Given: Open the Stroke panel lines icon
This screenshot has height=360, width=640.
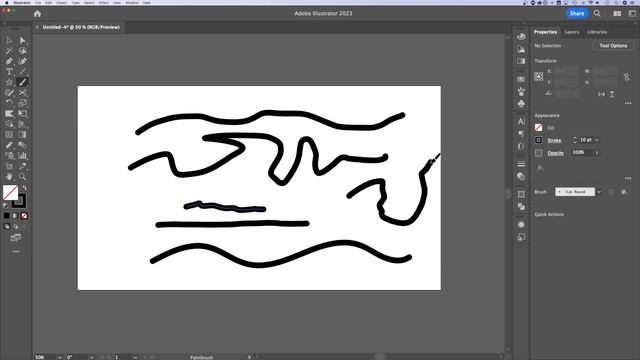Looking at the screenshot, I should (521, 164).
